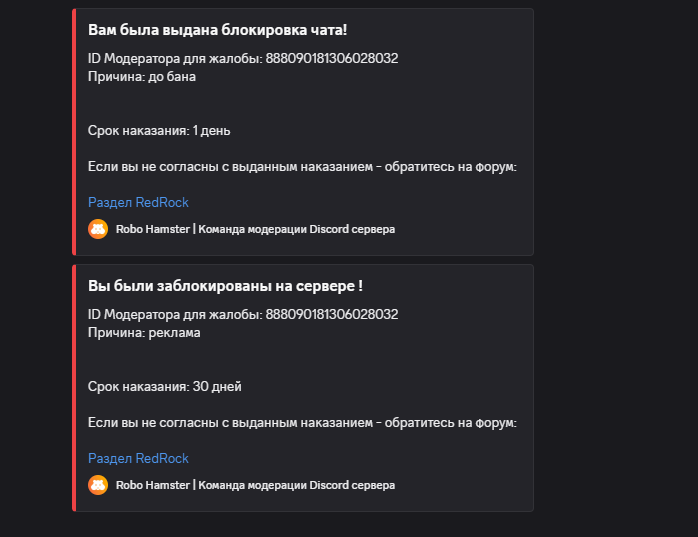
Task: Click the title 'Вы были заблокированы на сервере !'
Action: tap(225, 287)
